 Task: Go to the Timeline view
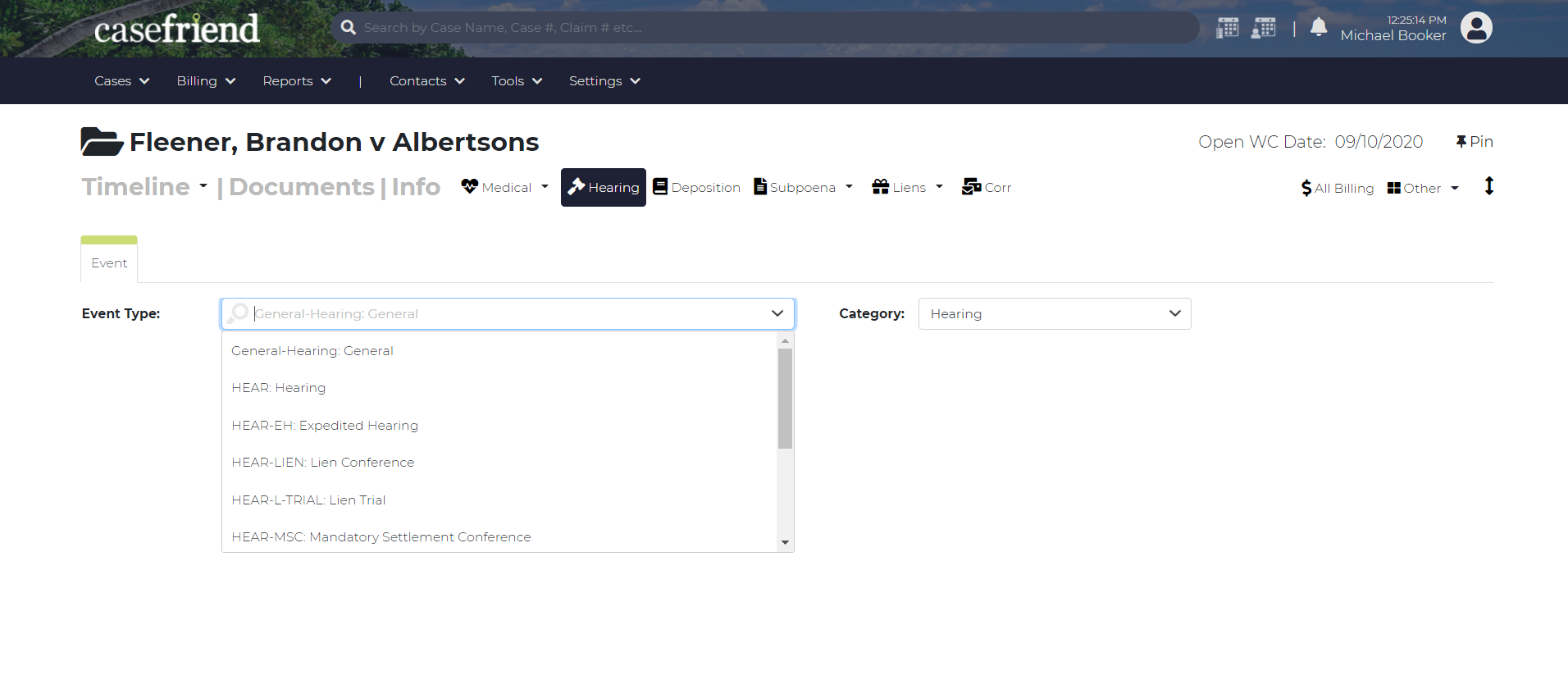pyautogui.click(x=136, y=187)
